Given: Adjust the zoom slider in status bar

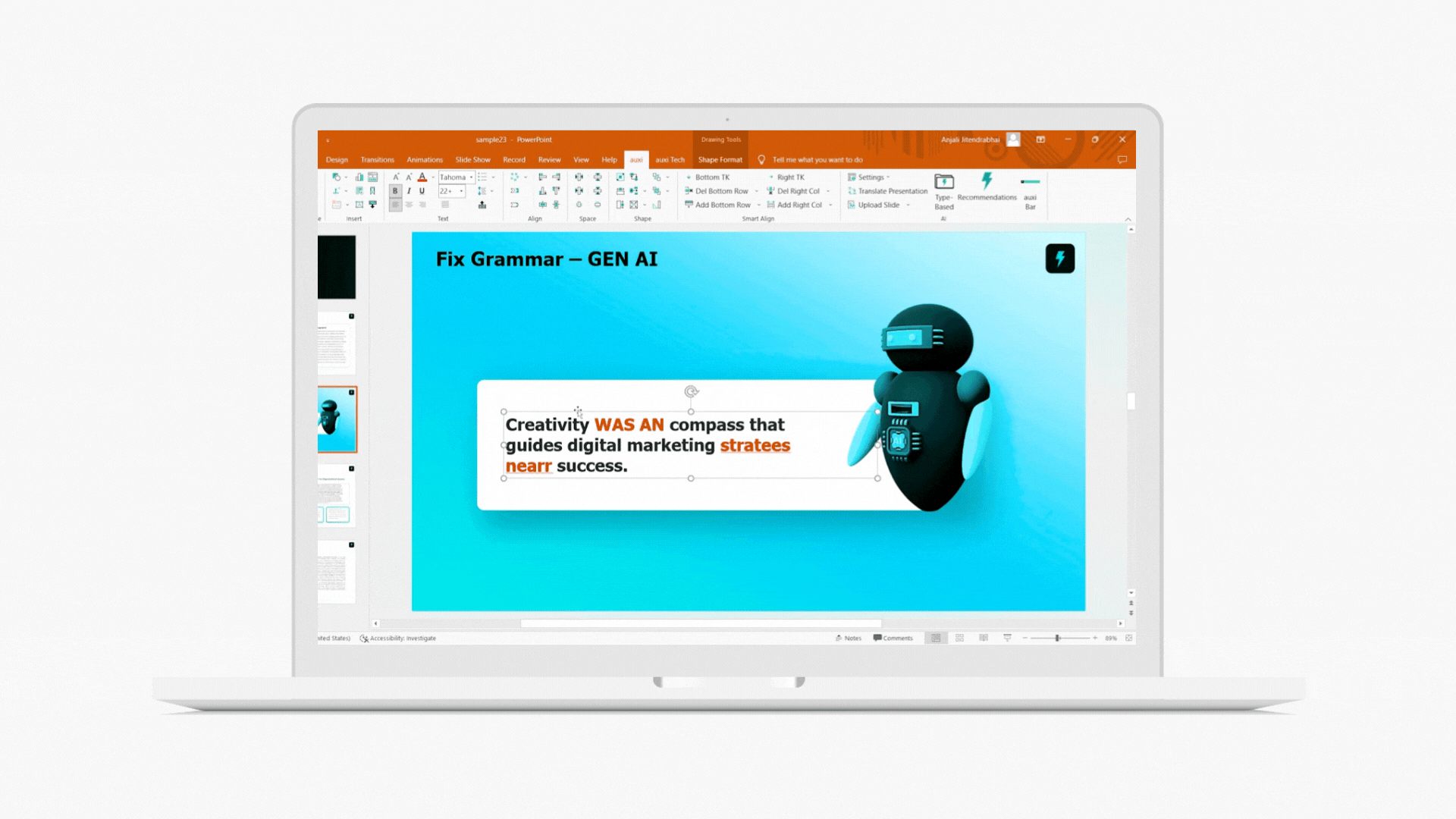Looking at the screenshot, I should pos(1057,638).
